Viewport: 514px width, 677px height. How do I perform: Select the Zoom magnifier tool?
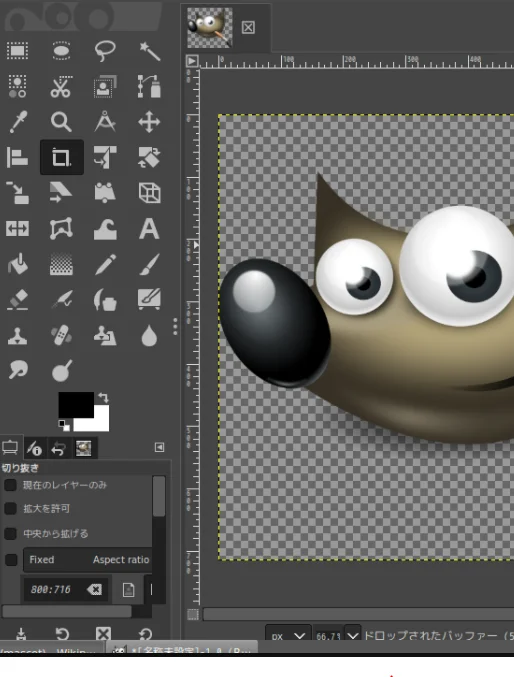tap(61, 122)
